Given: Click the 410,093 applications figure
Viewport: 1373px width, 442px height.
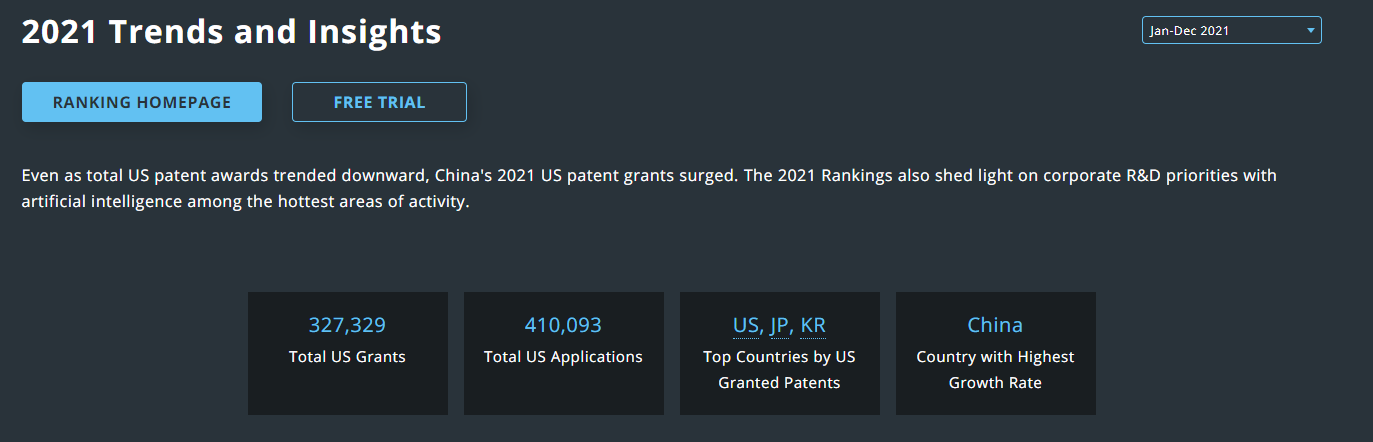Looking at the screenshot, I should point(563,325).
